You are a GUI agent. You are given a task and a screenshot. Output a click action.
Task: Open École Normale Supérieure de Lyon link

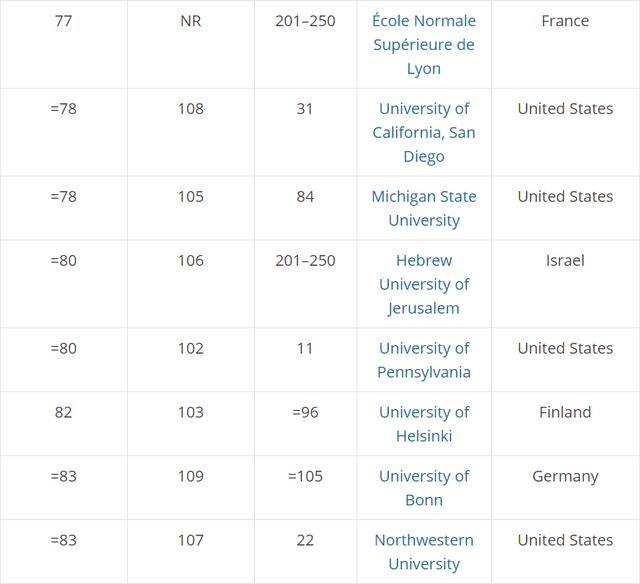coord(424,44)
